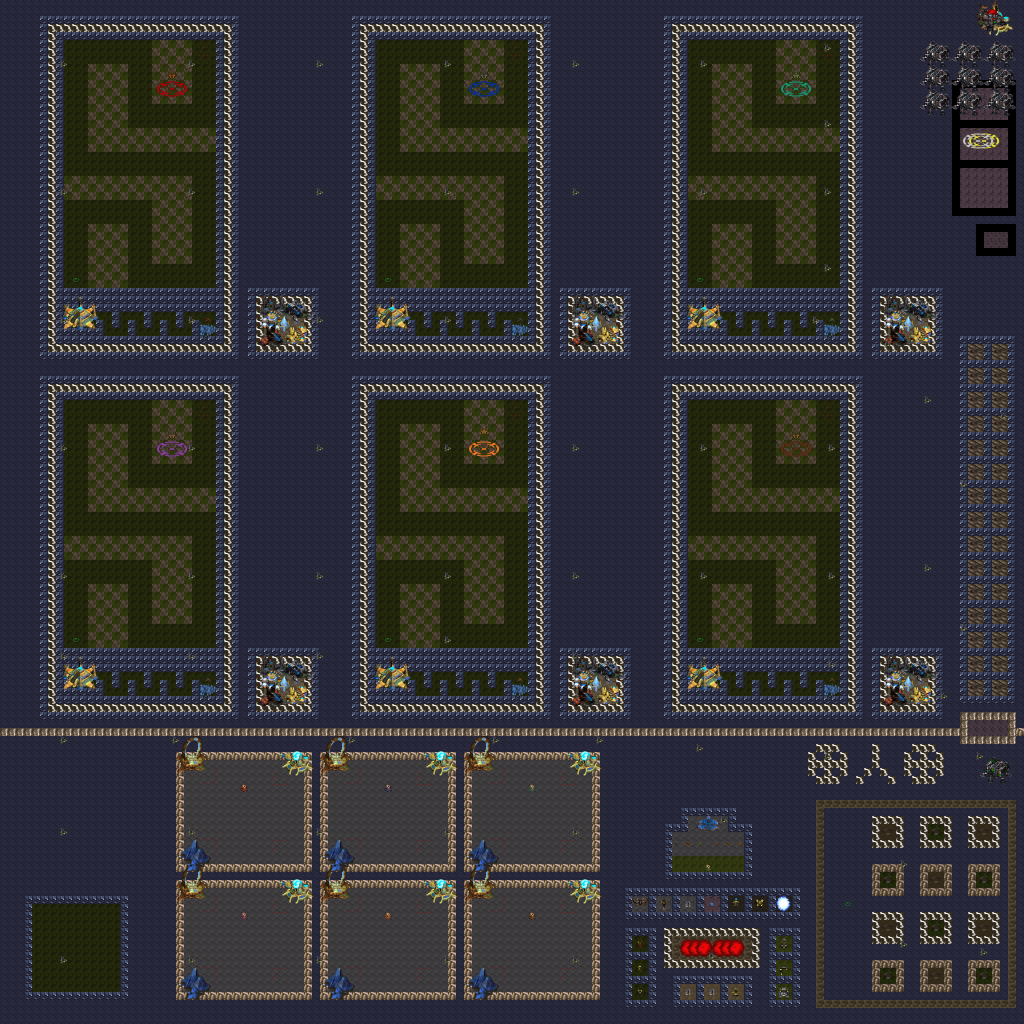
Task: Select the golden Protoss building below the blue-beacon maze
Action: (392, 317)
